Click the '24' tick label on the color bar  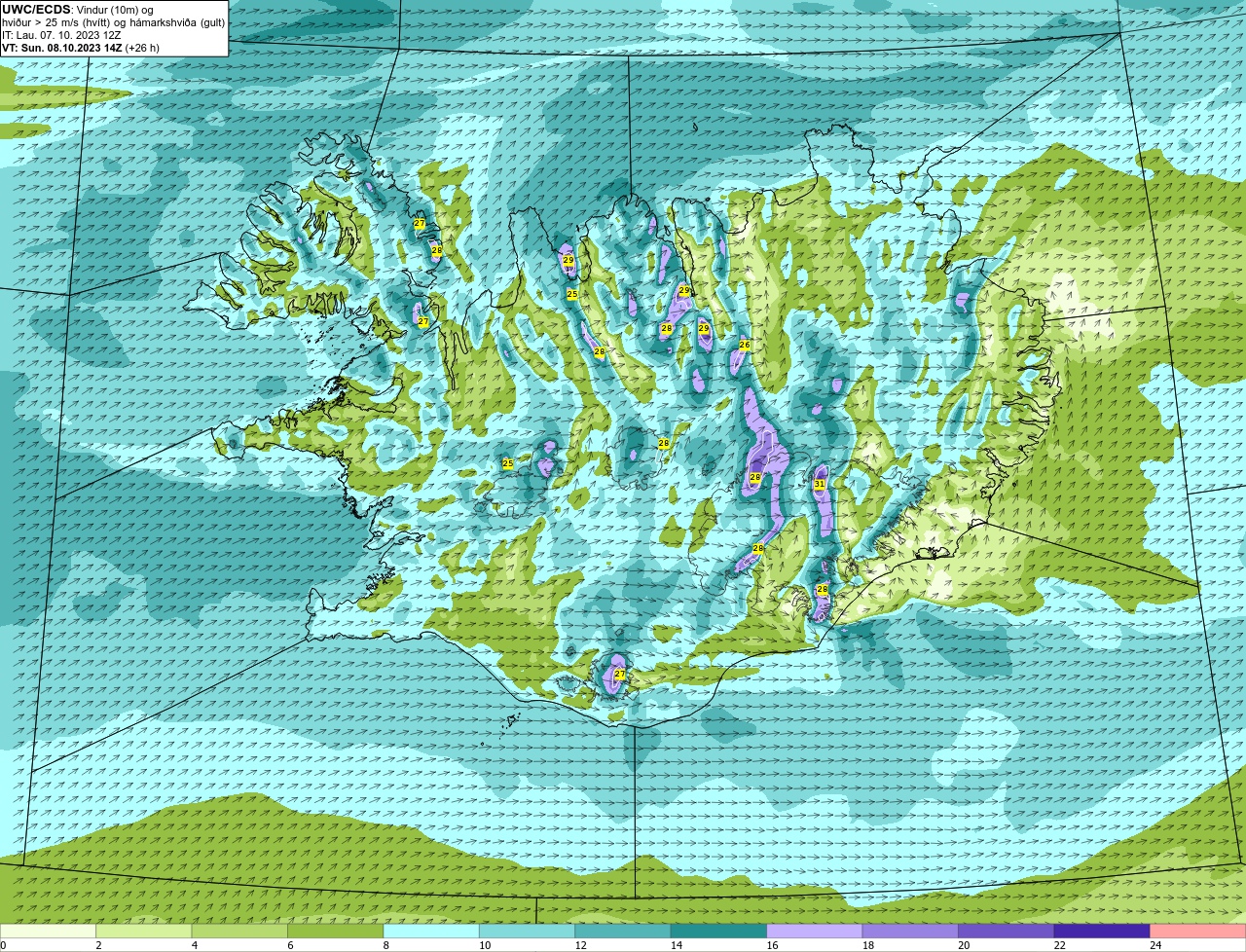pyautogui.click(x=1154, y=945)
